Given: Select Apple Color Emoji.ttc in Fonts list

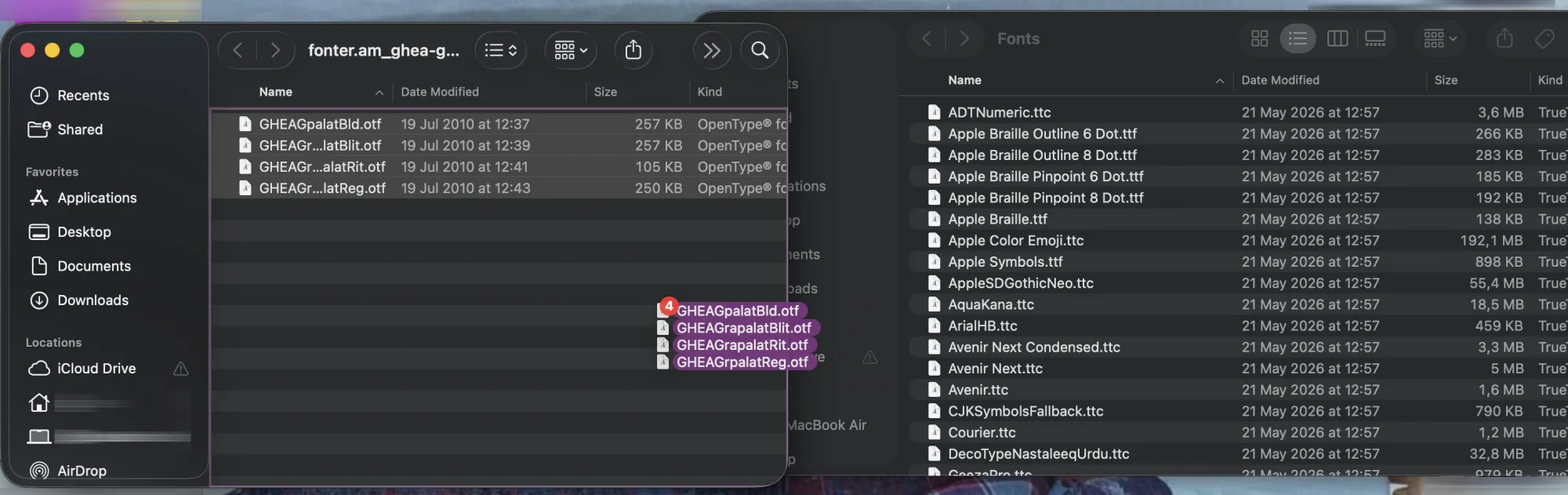Looking at the screenshot, I should pos(1235,241).
